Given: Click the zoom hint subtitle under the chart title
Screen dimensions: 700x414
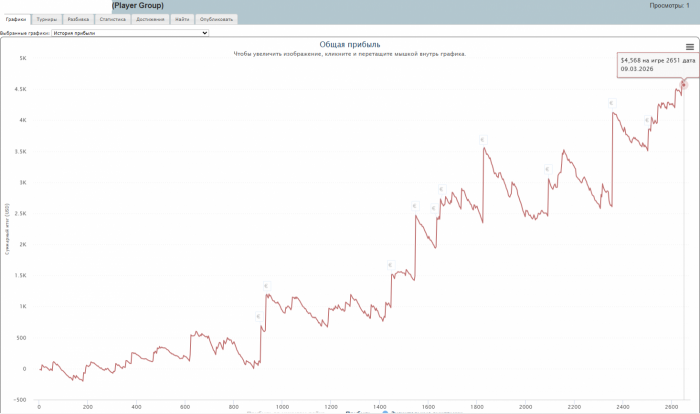Looking at the screenshot, I should click(350, 54).
